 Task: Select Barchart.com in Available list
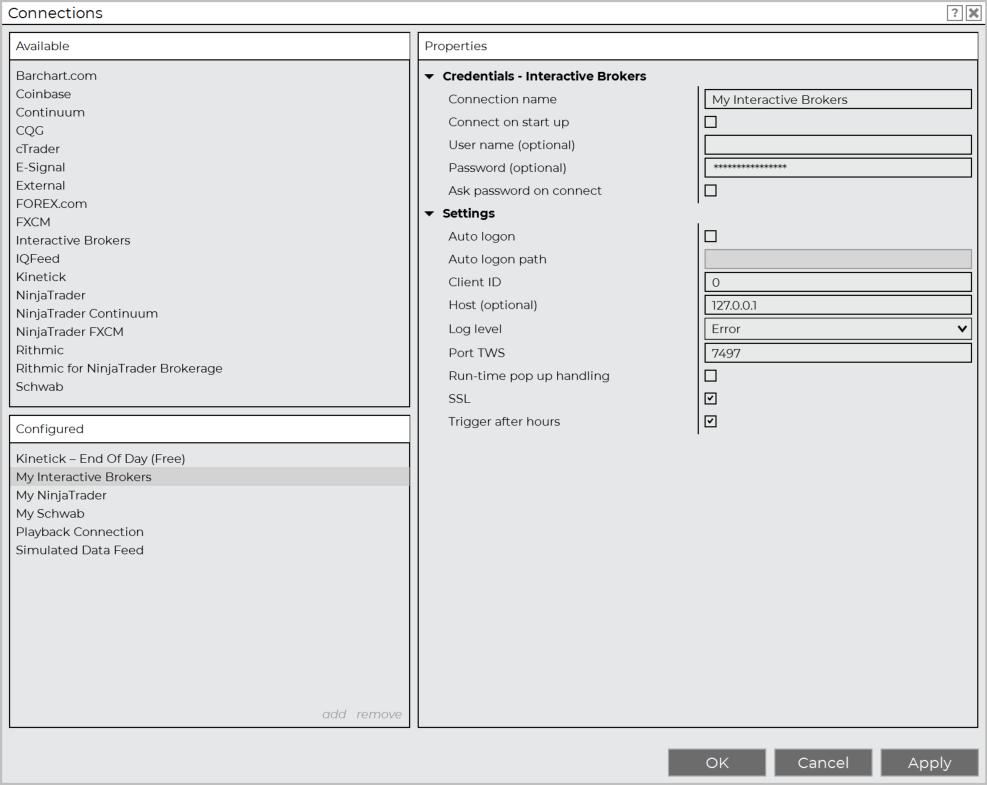click(57, 76)
